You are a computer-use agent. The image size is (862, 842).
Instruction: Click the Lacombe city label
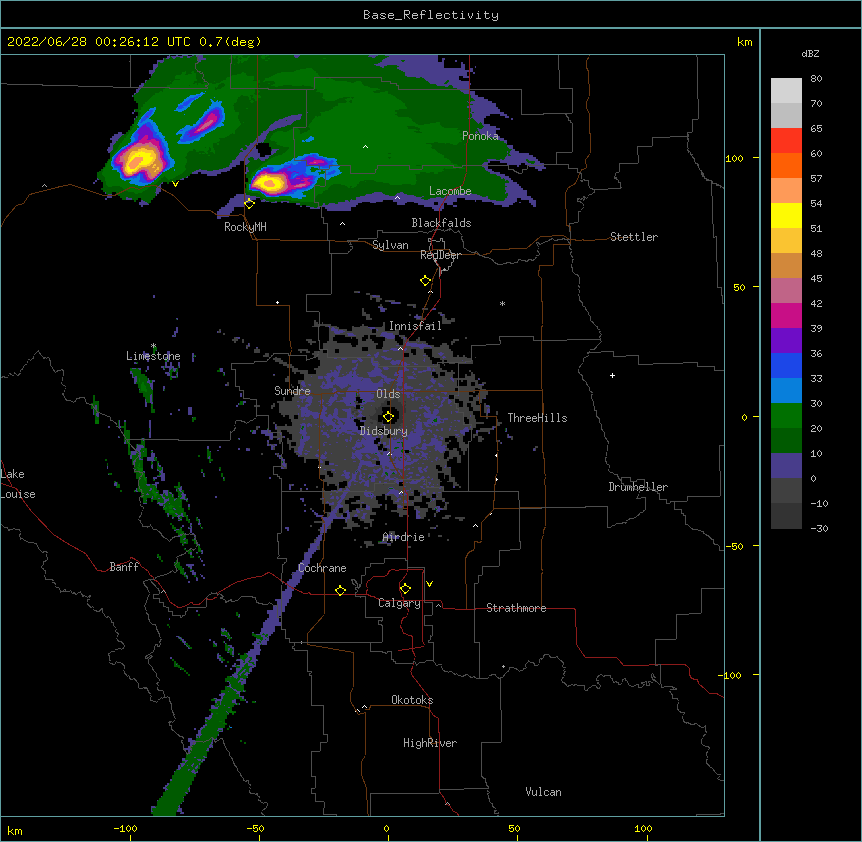click(450, 191)
